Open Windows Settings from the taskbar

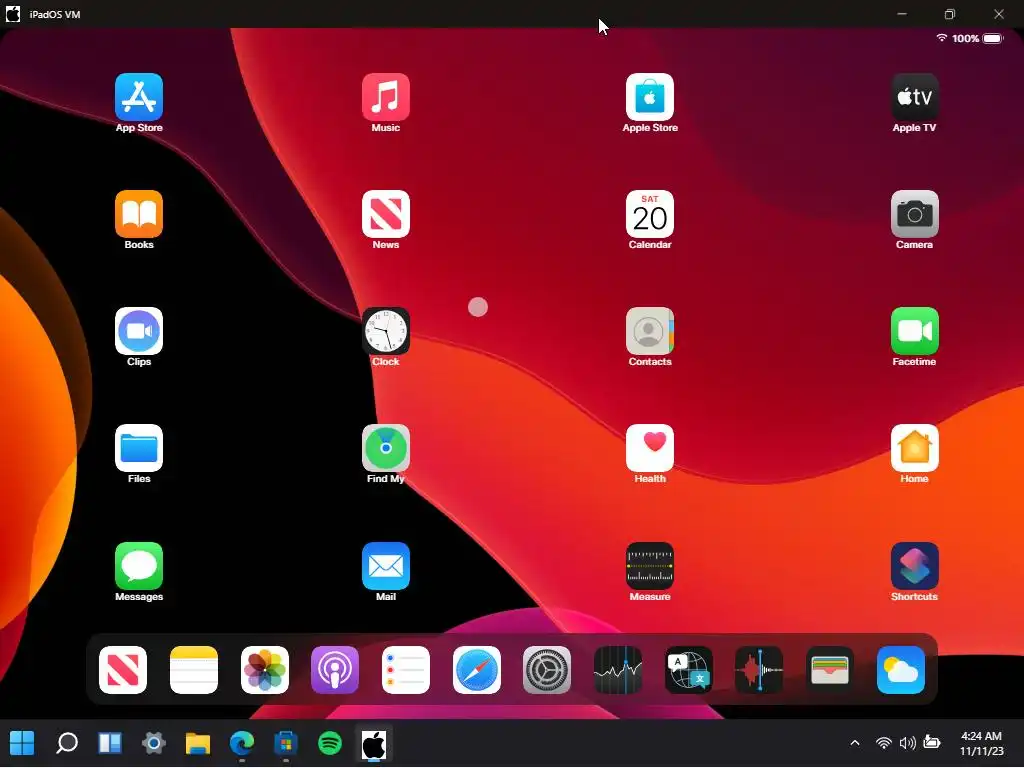coord(153,743)
